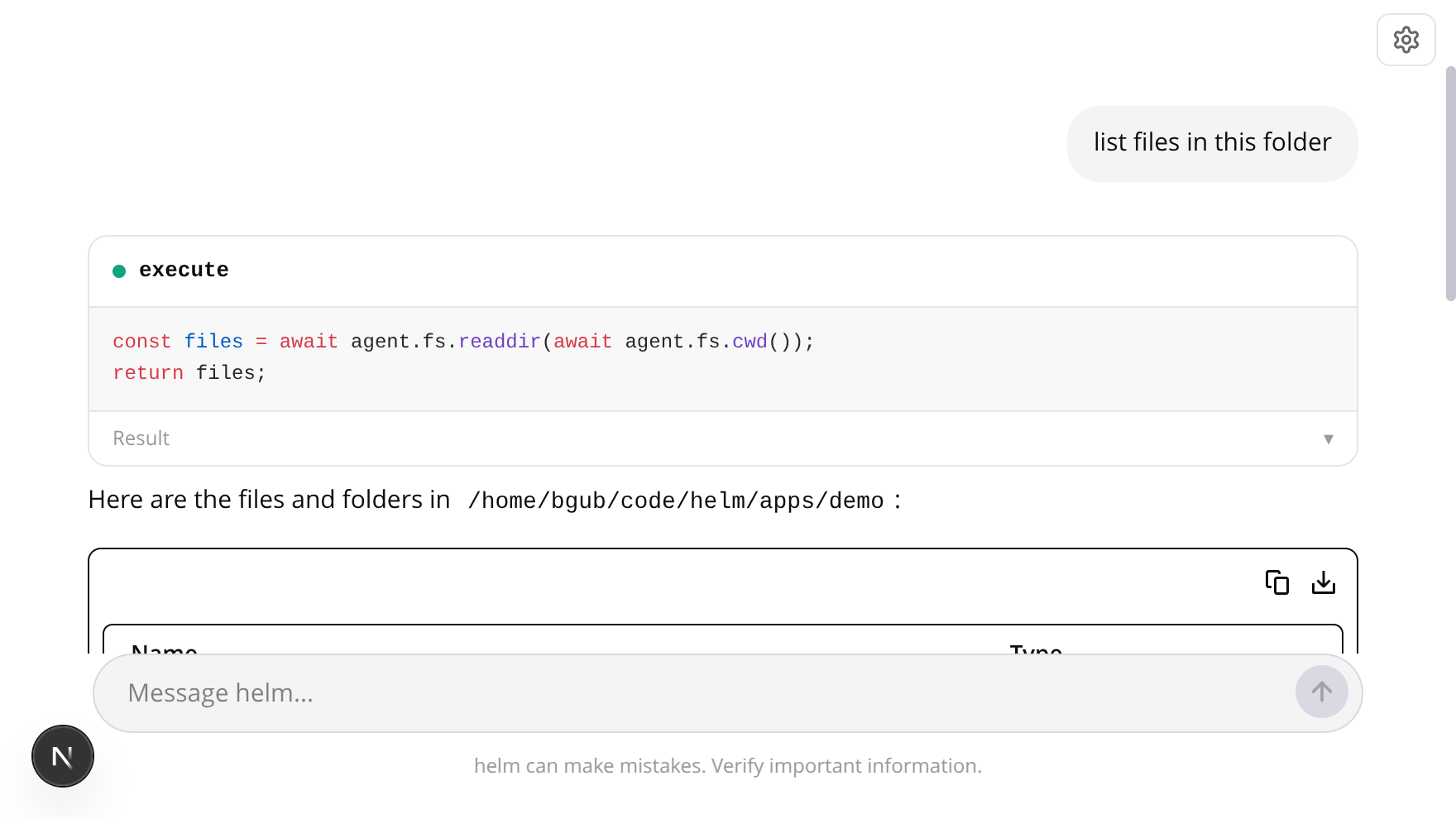Click the disclaimer text below the input
1456x819 pixels.
tap(728, 766)
